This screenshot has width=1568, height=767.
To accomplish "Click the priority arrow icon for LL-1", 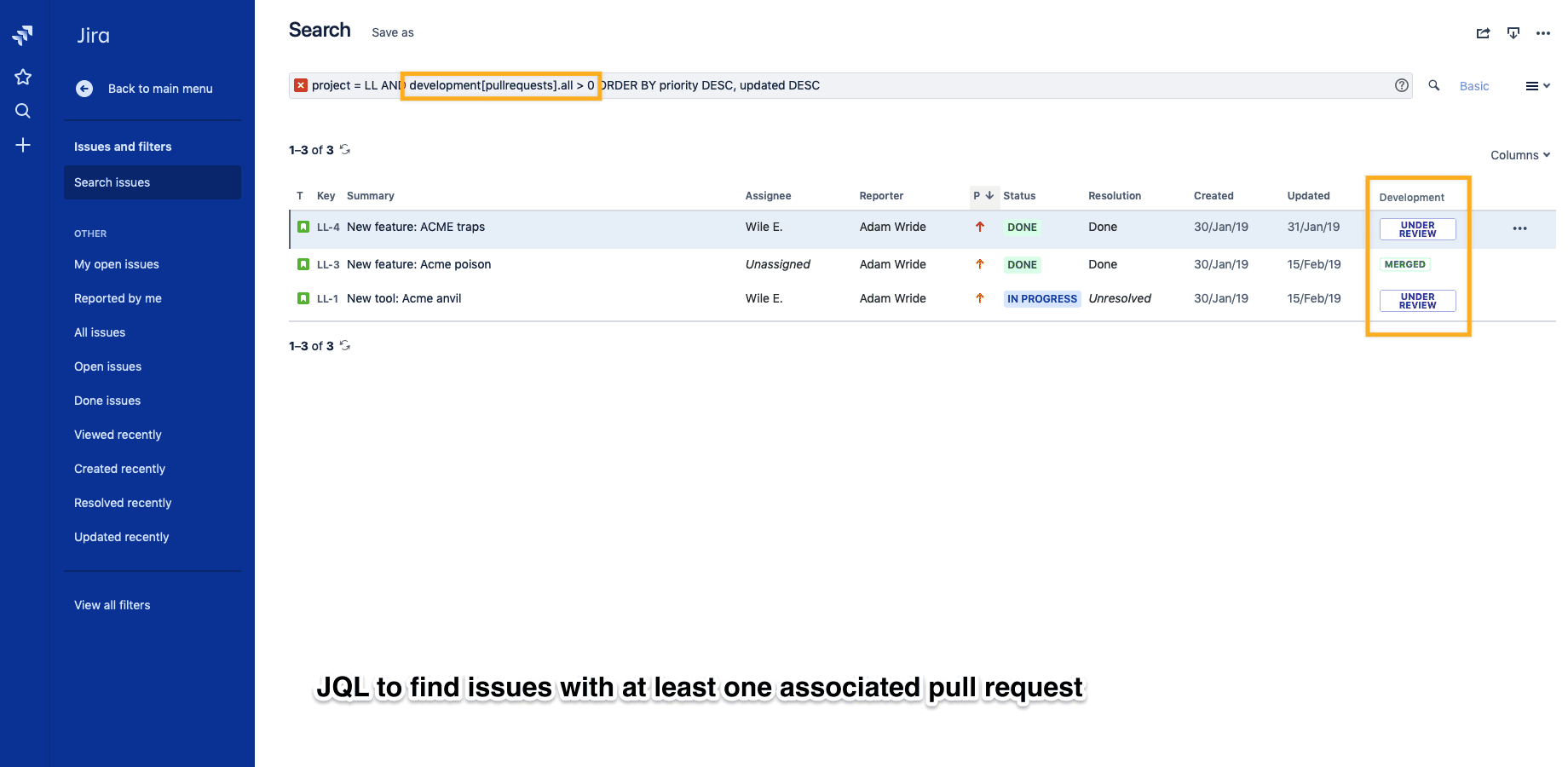I will [980, 298].
